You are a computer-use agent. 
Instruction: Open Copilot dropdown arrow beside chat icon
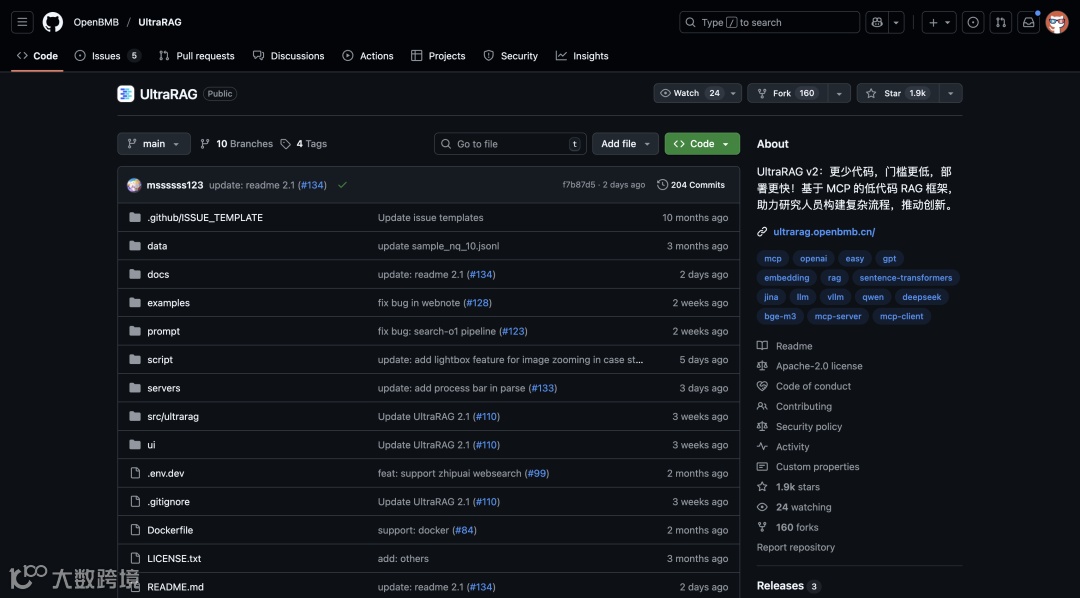(x=896, y=22)
